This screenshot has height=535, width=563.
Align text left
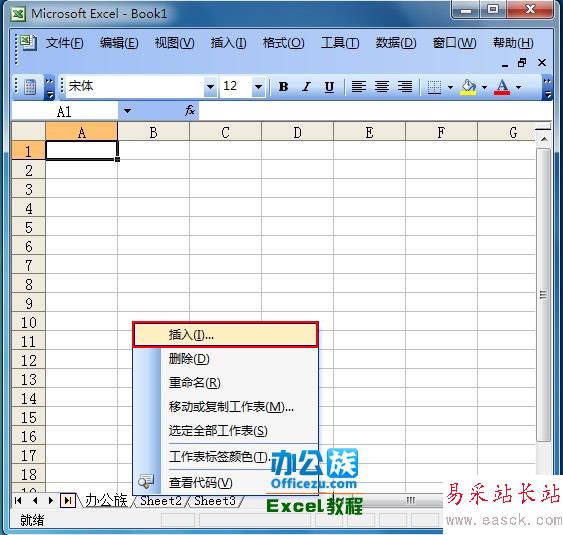[358, 87]
